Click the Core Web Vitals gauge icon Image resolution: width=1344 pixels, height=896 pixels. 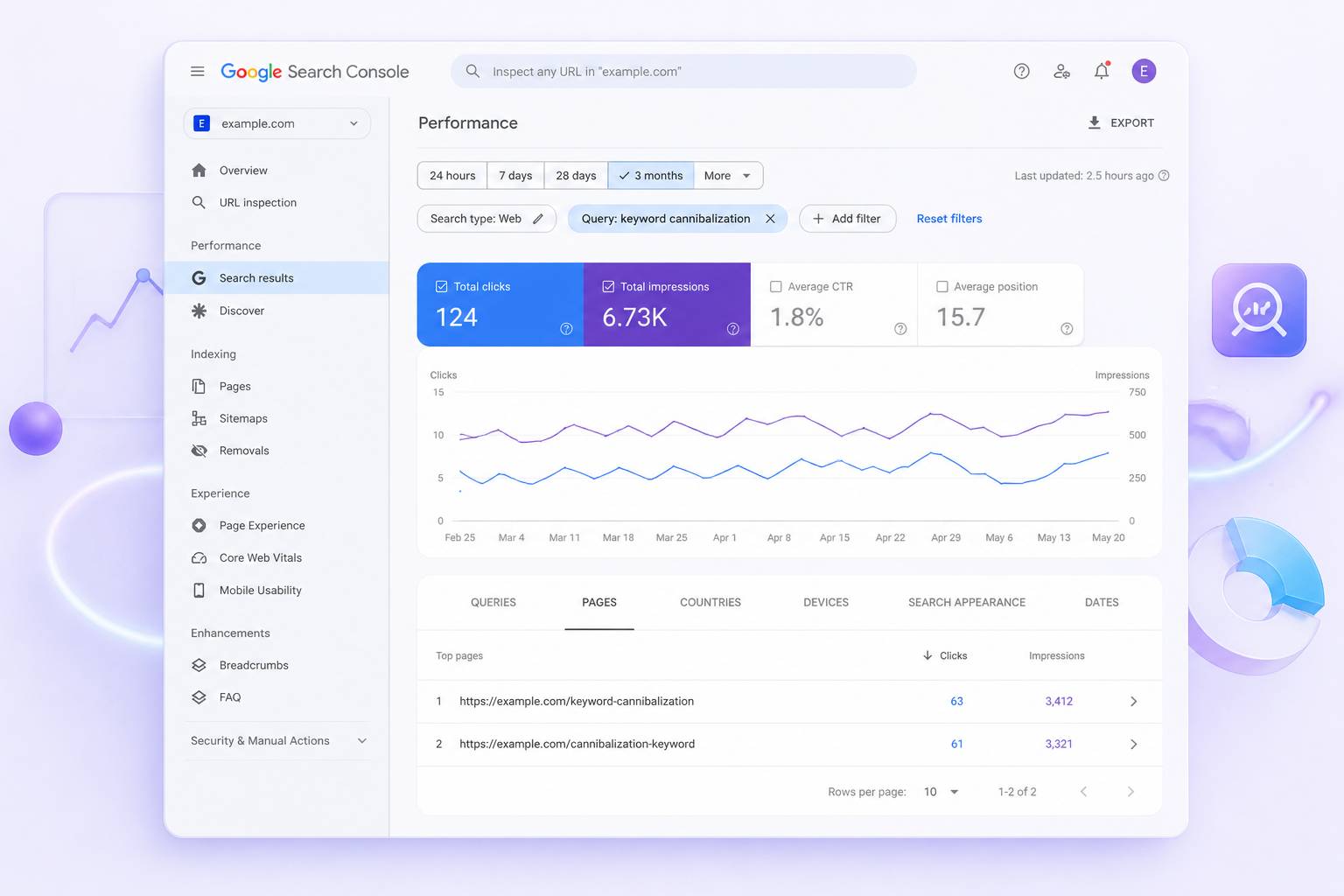click(x=199, y=557)
